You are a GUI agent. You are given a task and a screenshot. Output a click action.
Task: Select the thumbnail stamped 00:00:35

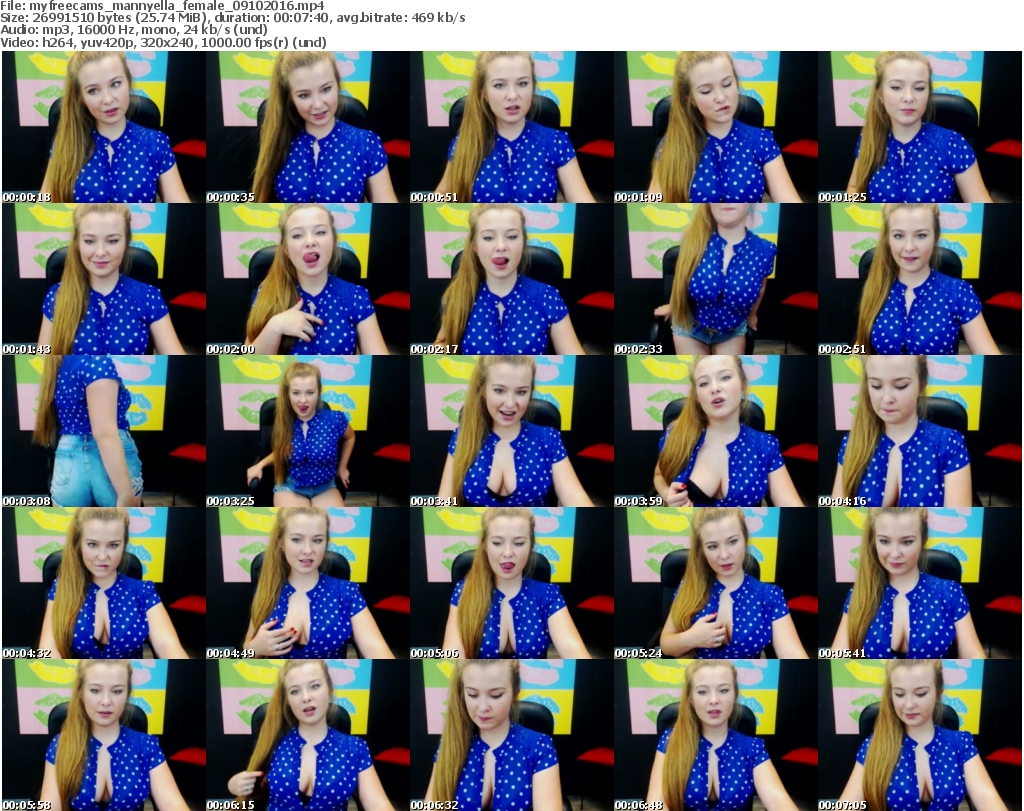point(308,127)
